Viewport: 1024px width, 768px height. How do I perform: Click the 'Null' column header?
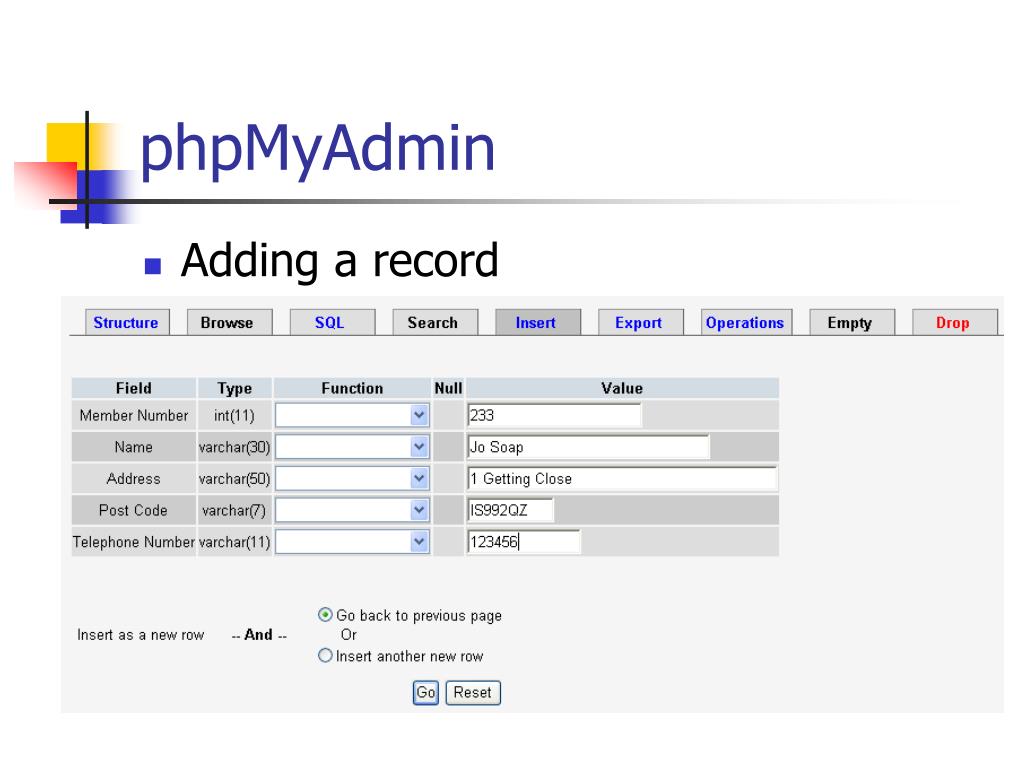449,388
